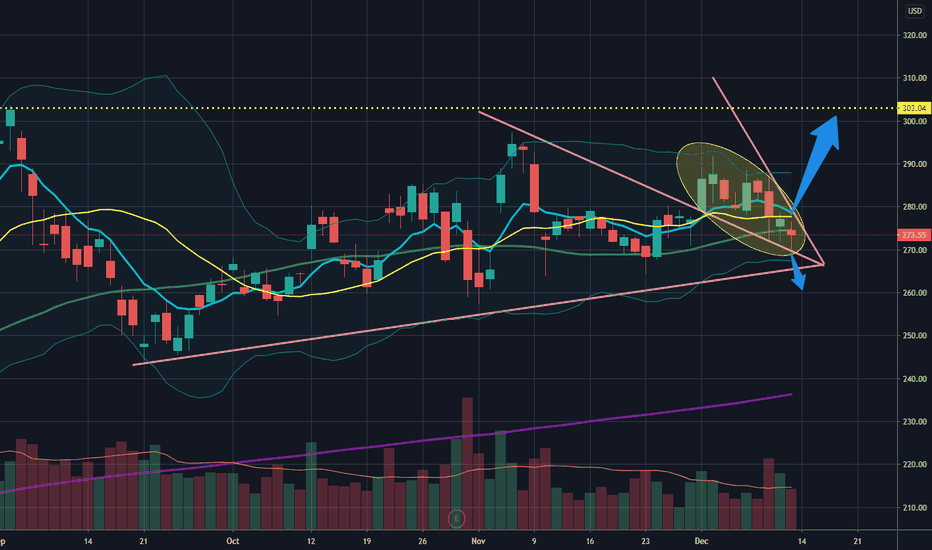Viewport: 932px width, 550px height.
Task: Click the 270.00 price axis label
Action: [x=914, y=250]
